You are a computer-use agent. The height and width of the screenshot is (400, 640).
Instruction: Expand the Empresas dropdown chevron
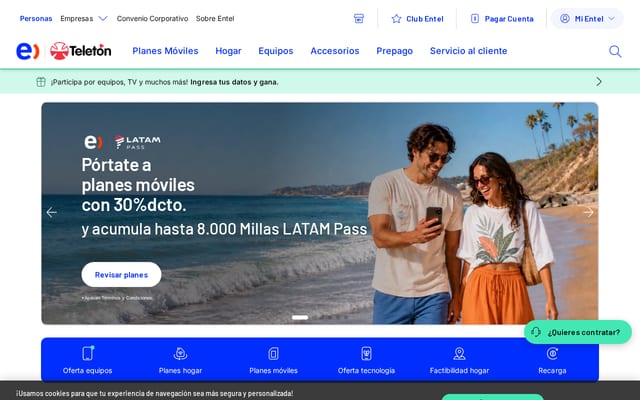click(103, 18)
